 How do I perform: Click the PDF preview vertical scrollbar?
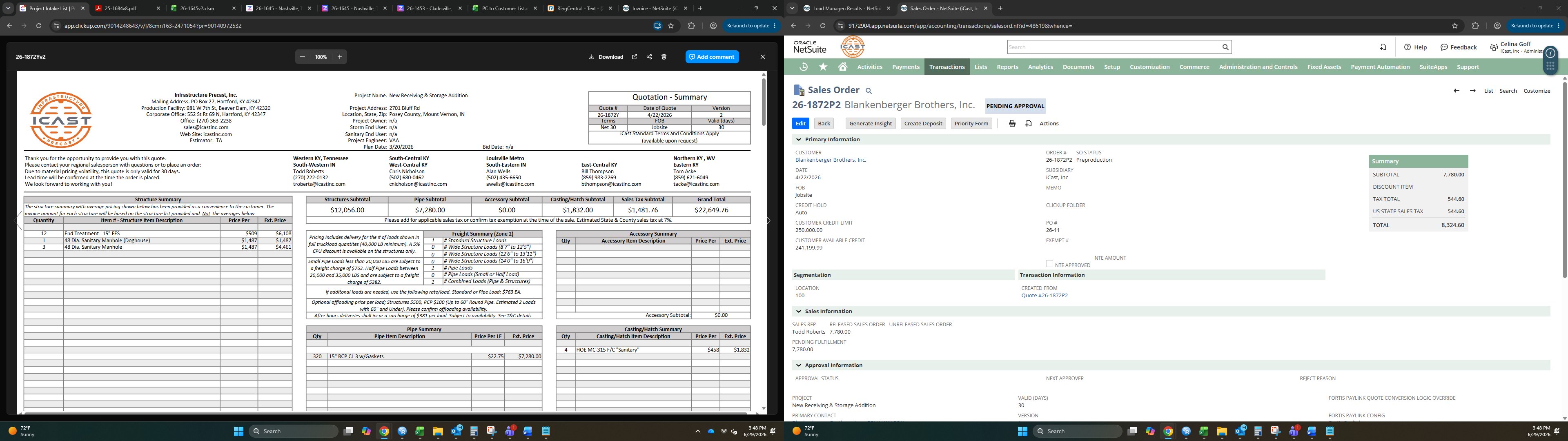763,102
